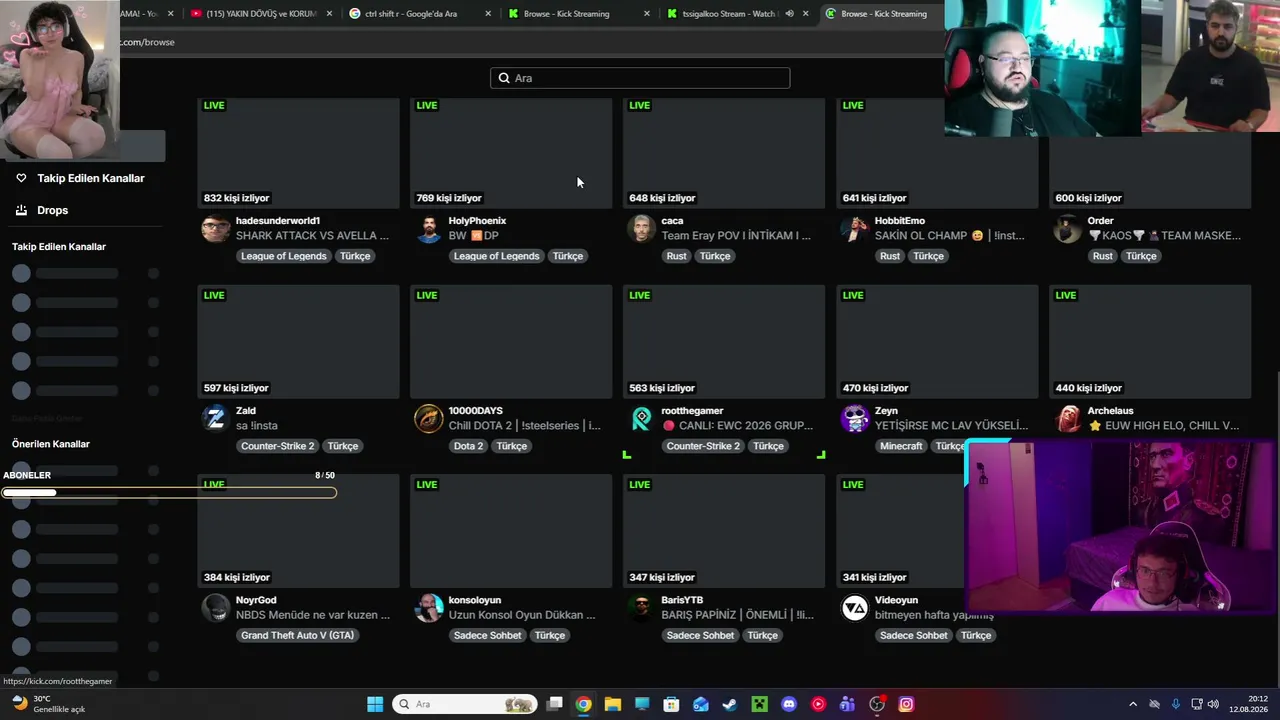
Task: Open Uzun Konsol Oyun Dükkan stream title
Action: [x=522, y=615]
